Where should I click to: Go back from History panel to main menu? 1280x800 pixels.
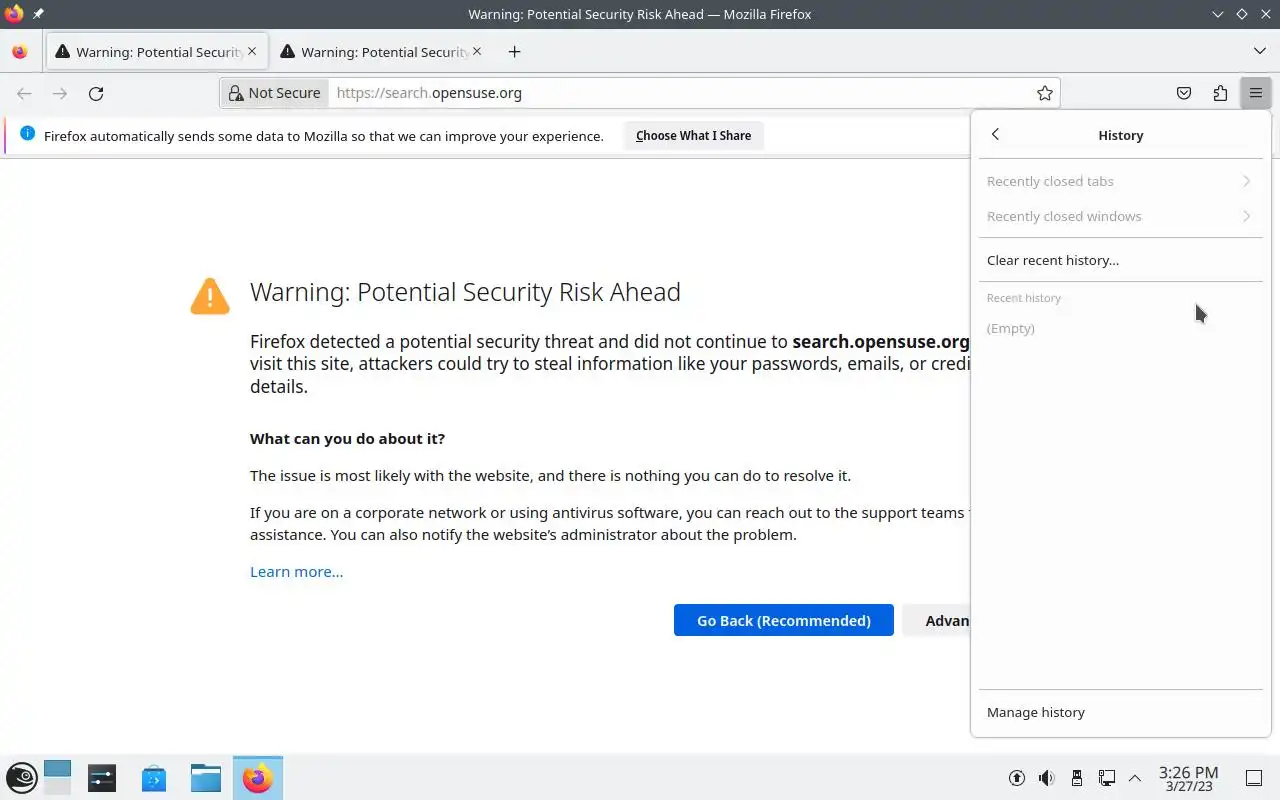pos(995,135)
